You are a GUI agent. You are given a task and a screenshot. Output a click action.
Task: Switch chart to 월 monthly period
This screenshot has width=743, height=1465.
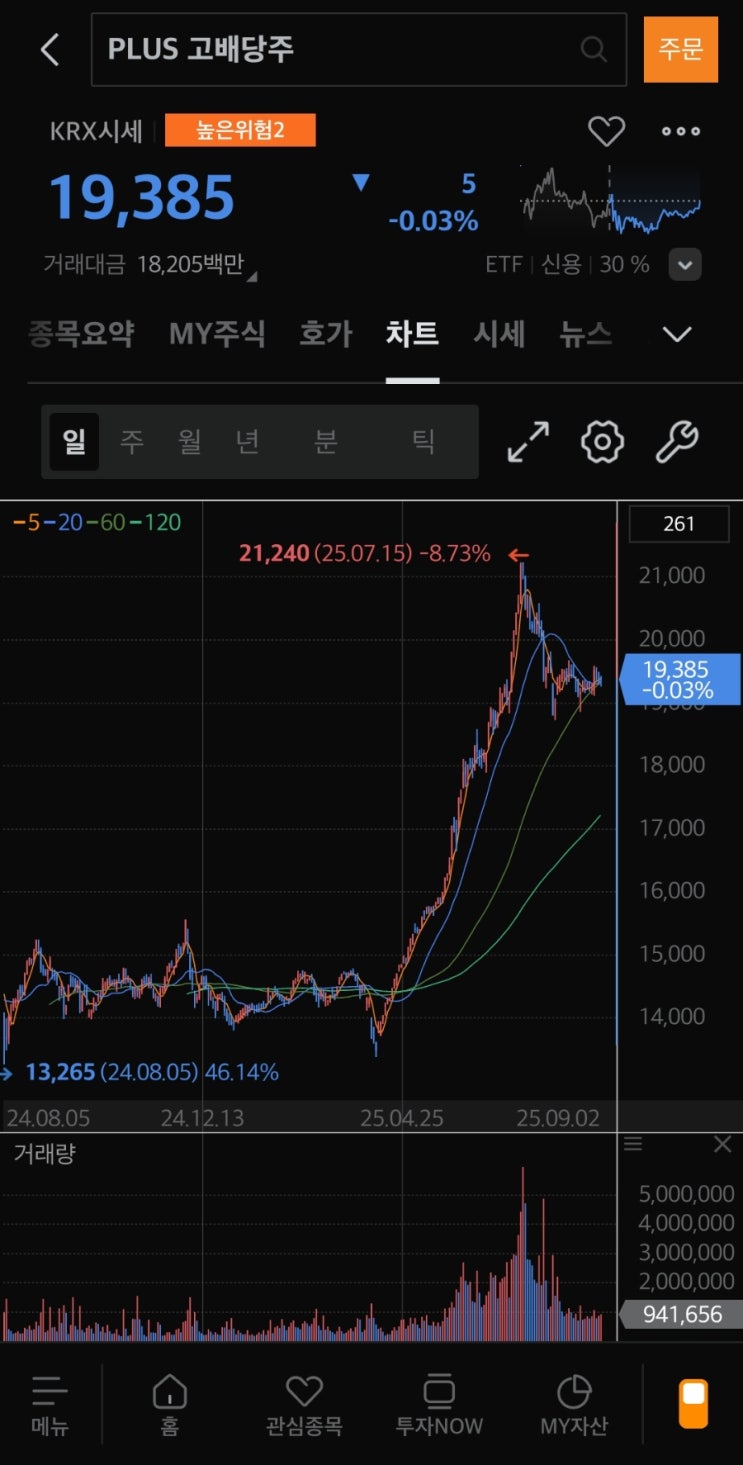(190, 441)
